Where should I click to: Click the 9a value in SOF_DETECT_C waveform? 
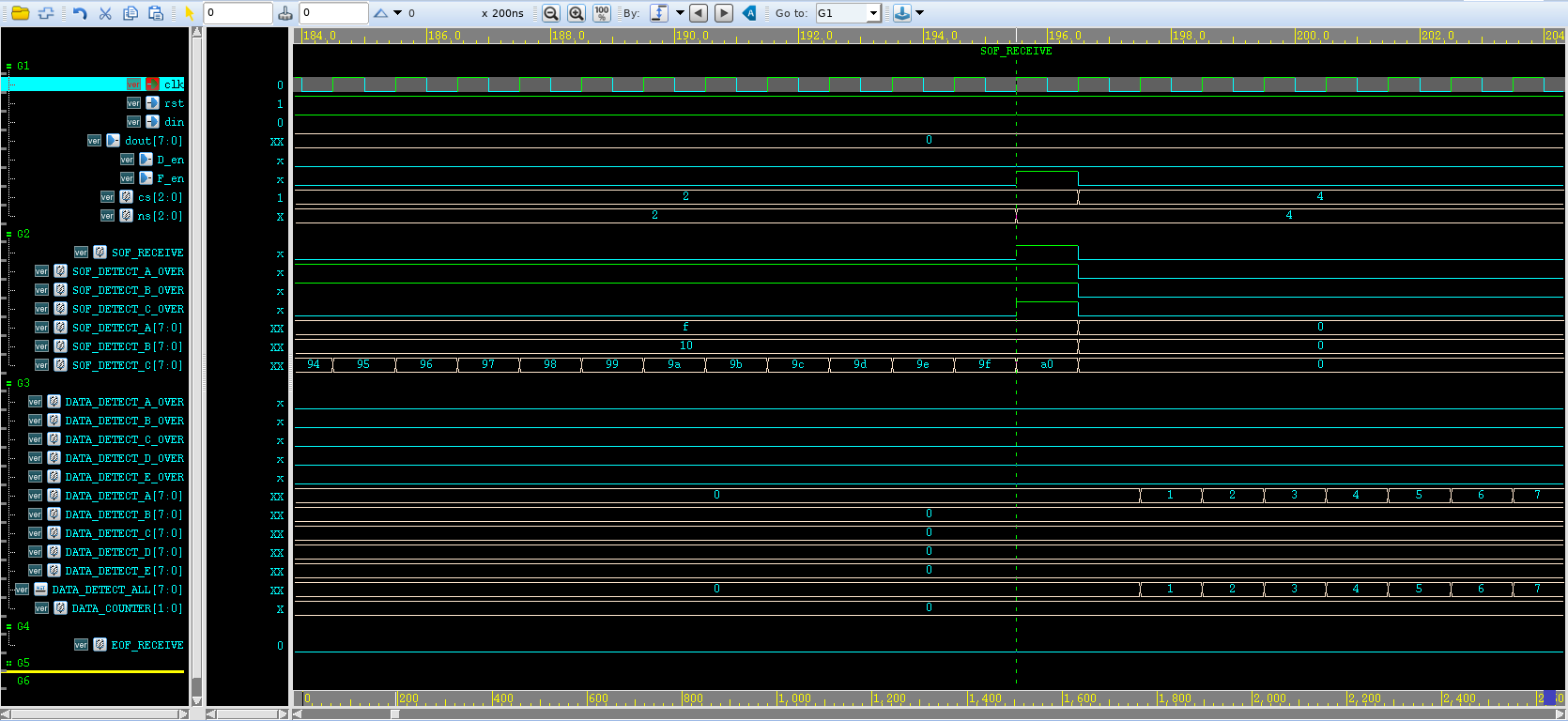point(674,364)
